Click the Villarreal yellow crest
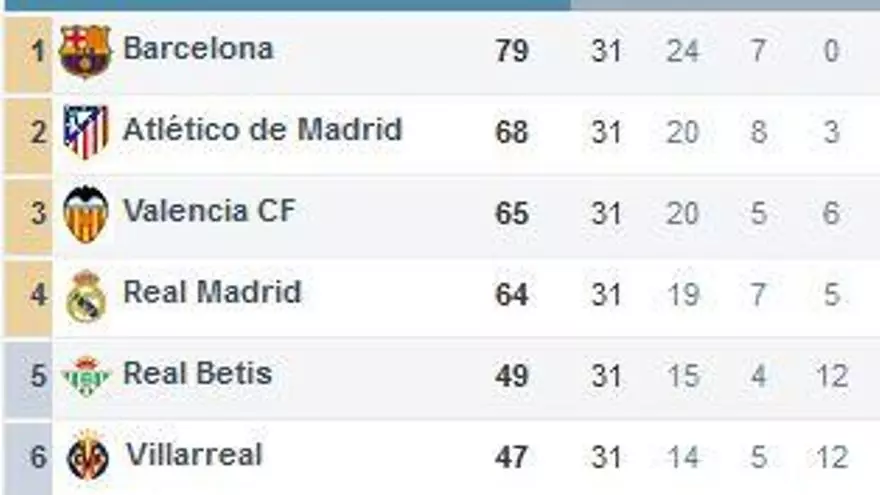 point(87,457)
